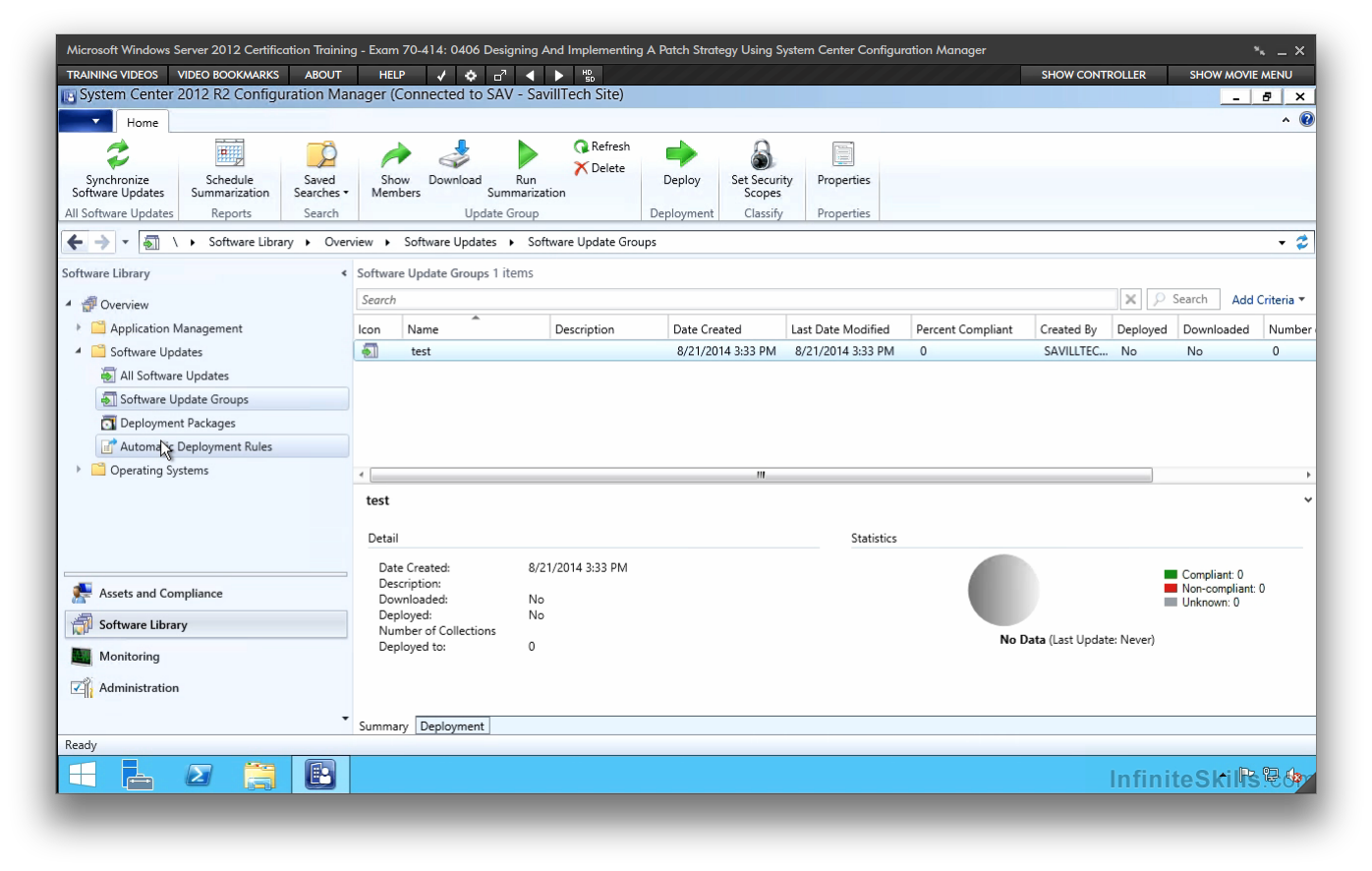Select Automatic Deployment Rules tree item
Image resolution: width=1372 pixels, height=871 pixels.
tap(222, 446)
